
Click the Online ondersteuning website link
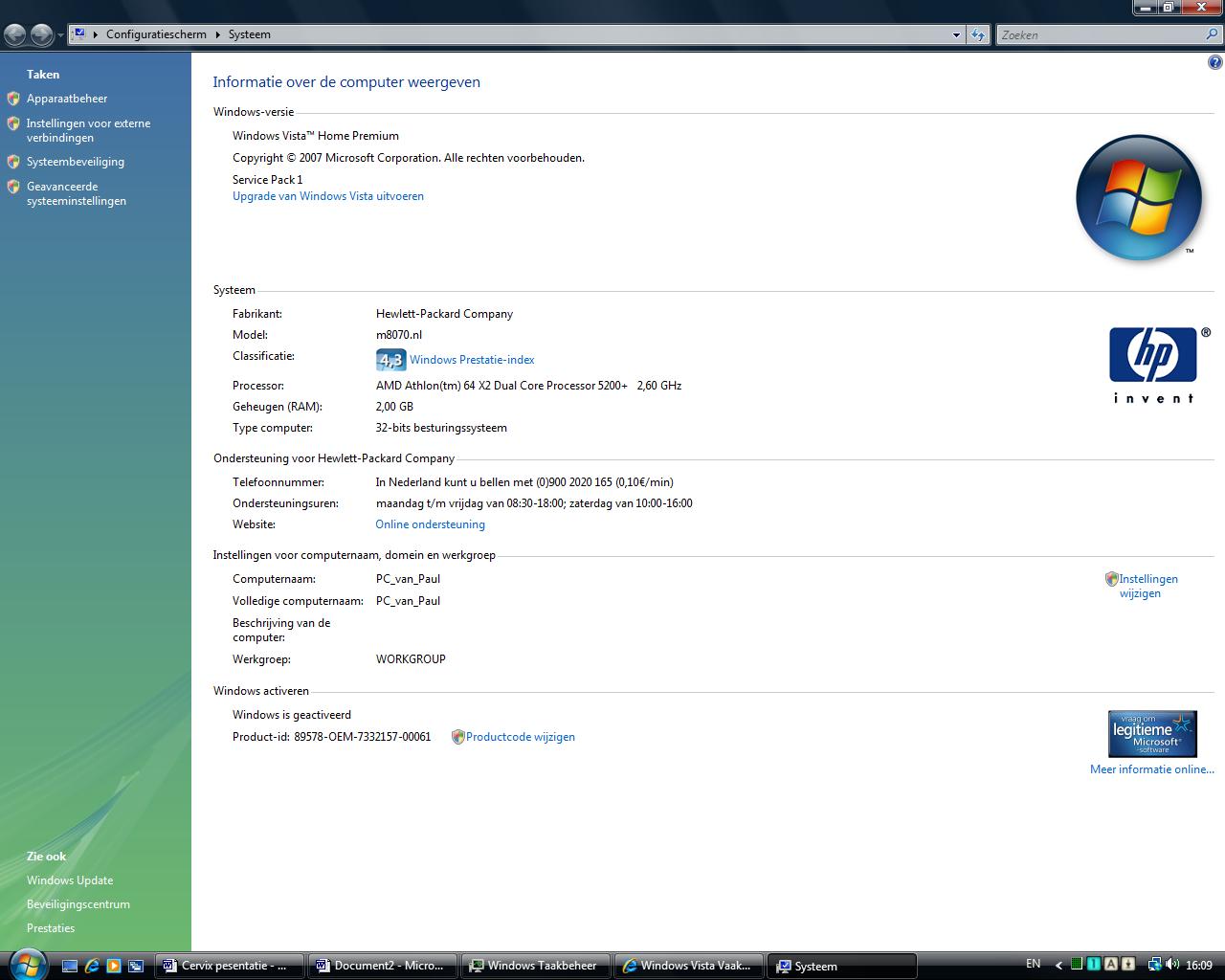tap(431, 524)
